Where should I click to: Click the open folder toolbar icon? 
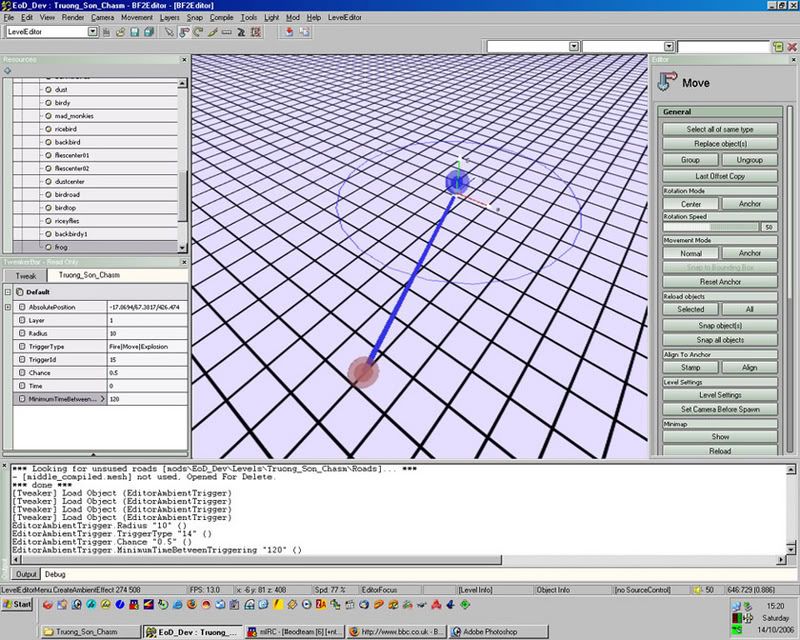tap(120, 32)
